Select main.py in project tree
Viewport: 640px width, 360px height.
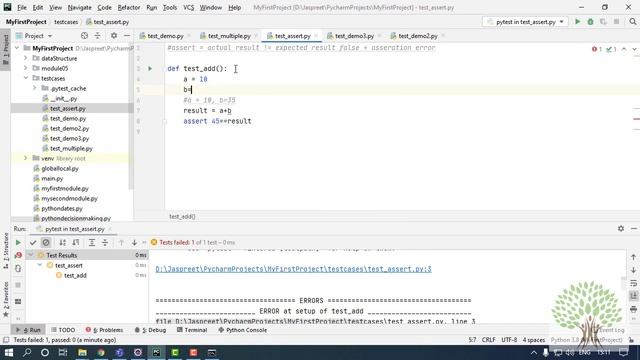click(x=52, y=178)
